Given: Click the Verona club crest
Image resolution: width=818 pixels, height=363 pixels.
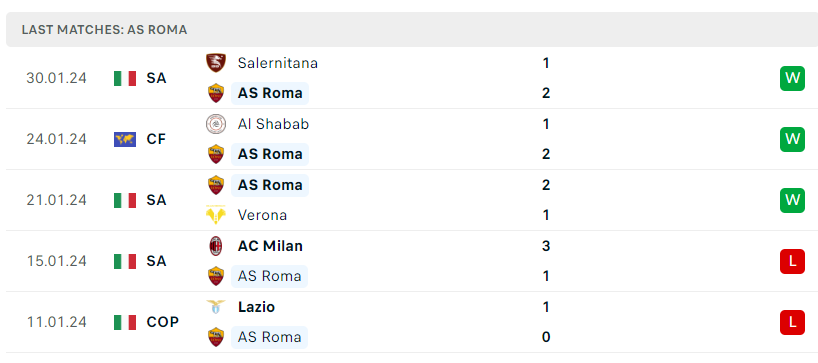Looking at the screenshot, I should pyautogui.click(x=215, y=215).
